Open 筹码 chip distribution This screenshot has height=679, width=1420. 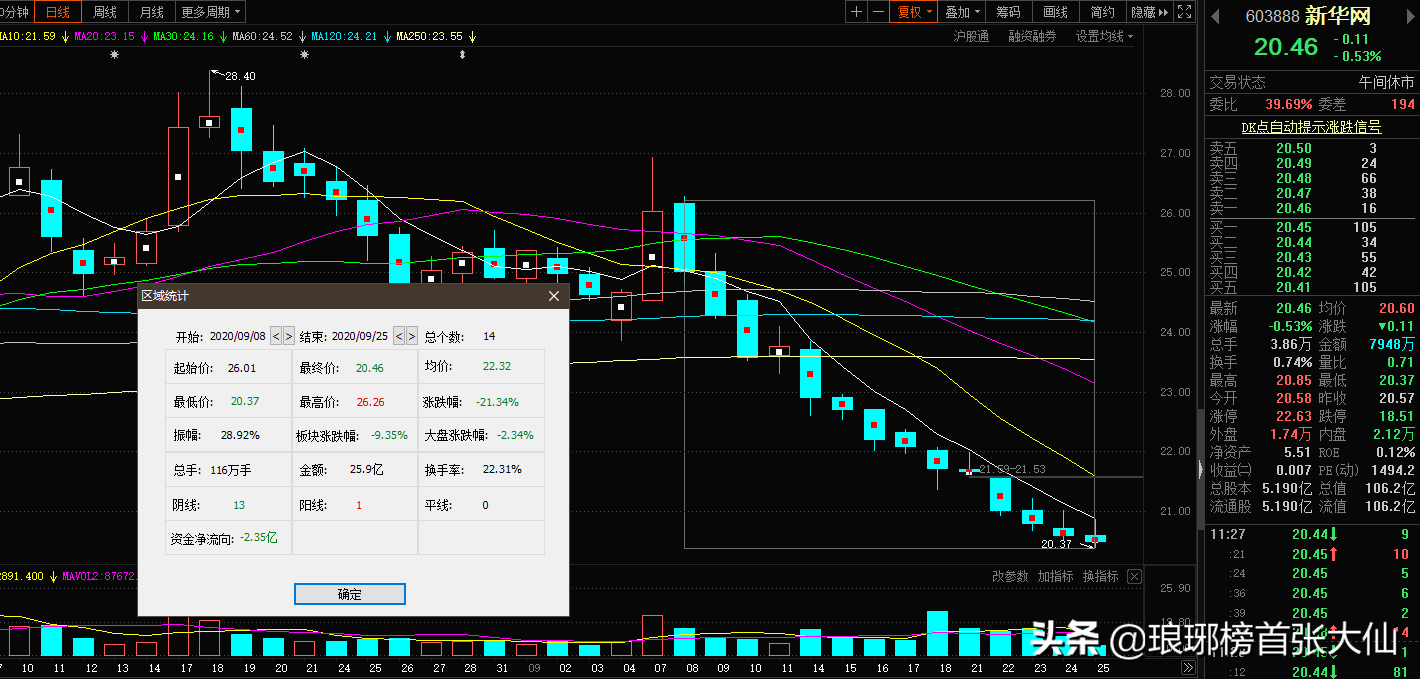(1008, 12)
